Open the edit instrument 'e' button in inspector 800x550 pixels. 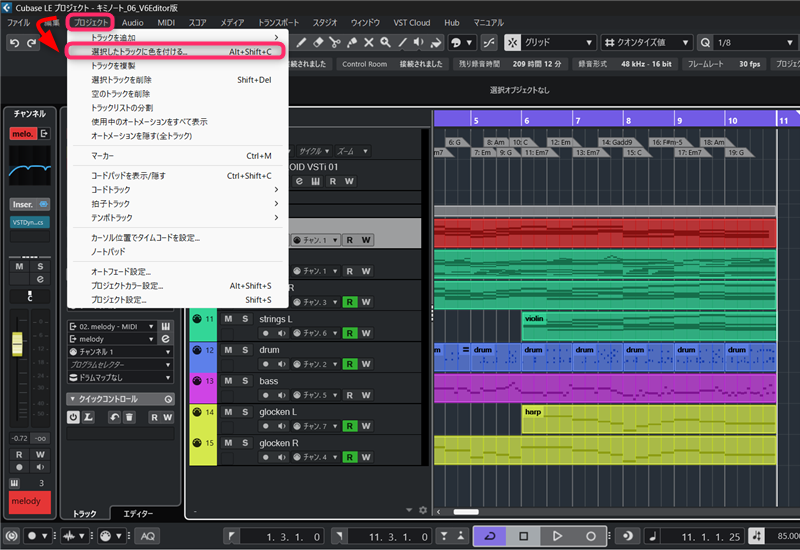166,339
